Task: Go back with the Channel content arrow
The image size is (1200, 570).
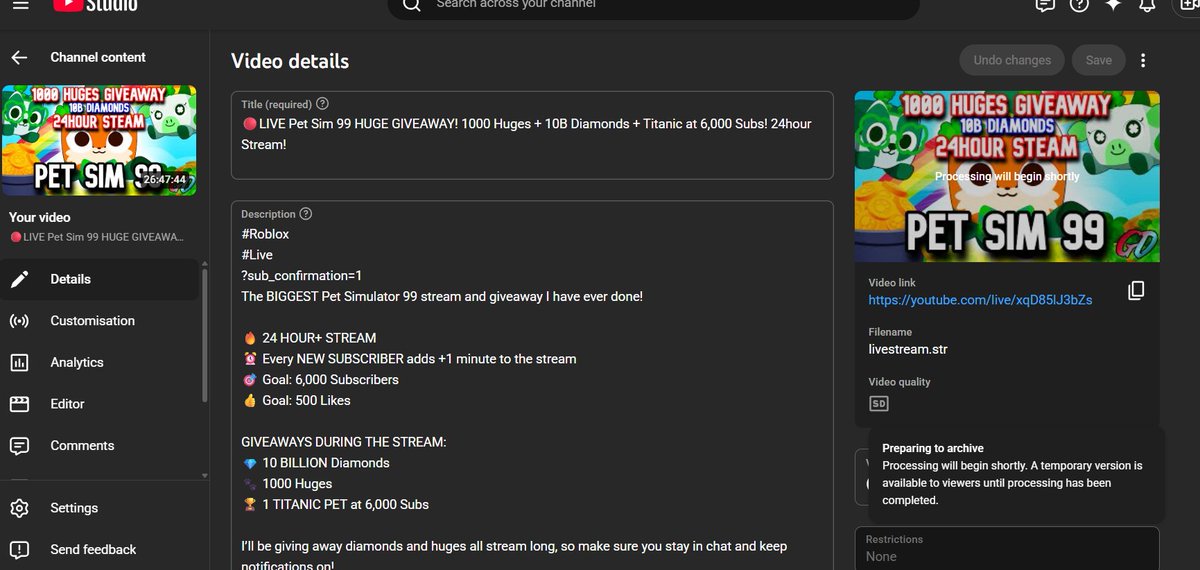Action: tap(19, 58)
